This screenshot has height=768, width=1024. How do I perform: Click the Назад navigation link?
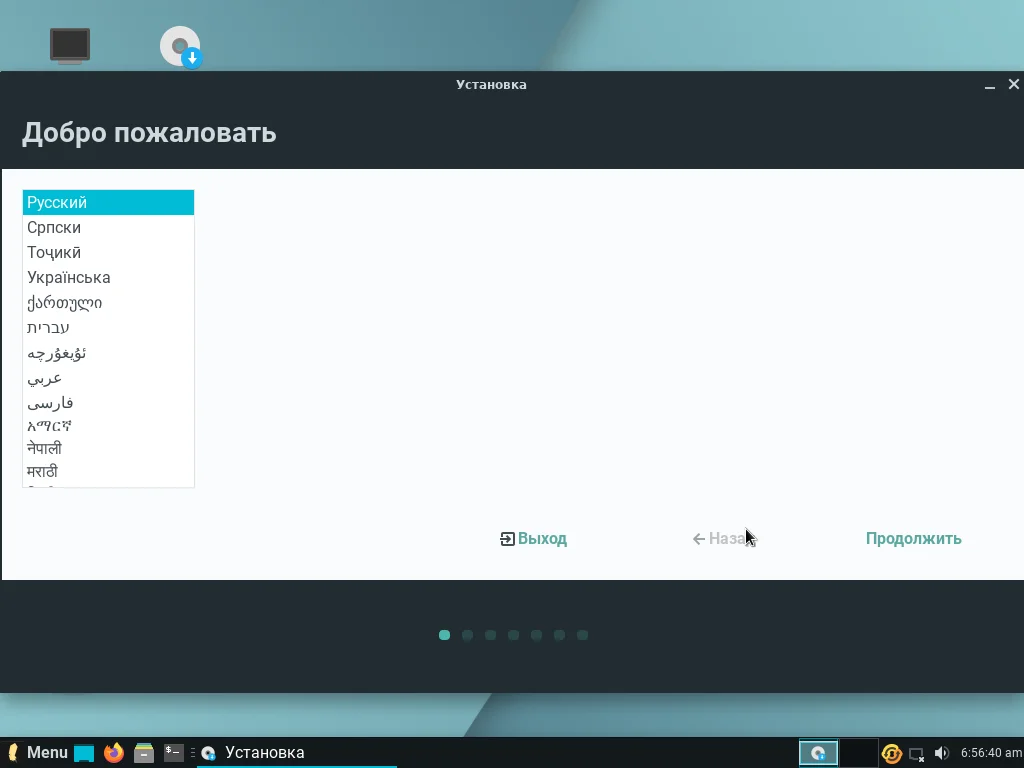point(724,538)
